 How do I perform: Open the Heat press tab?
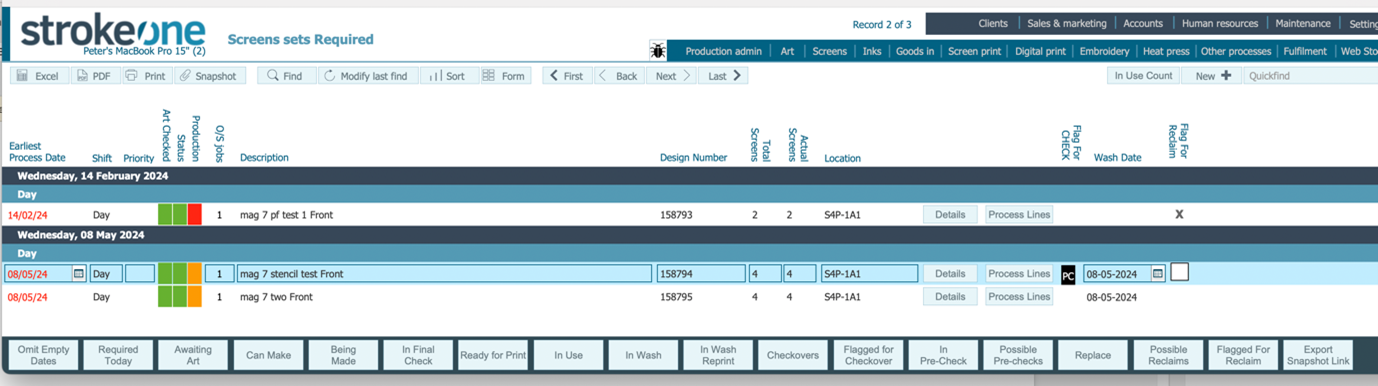pyautogui.click(x=1165, y=51)
